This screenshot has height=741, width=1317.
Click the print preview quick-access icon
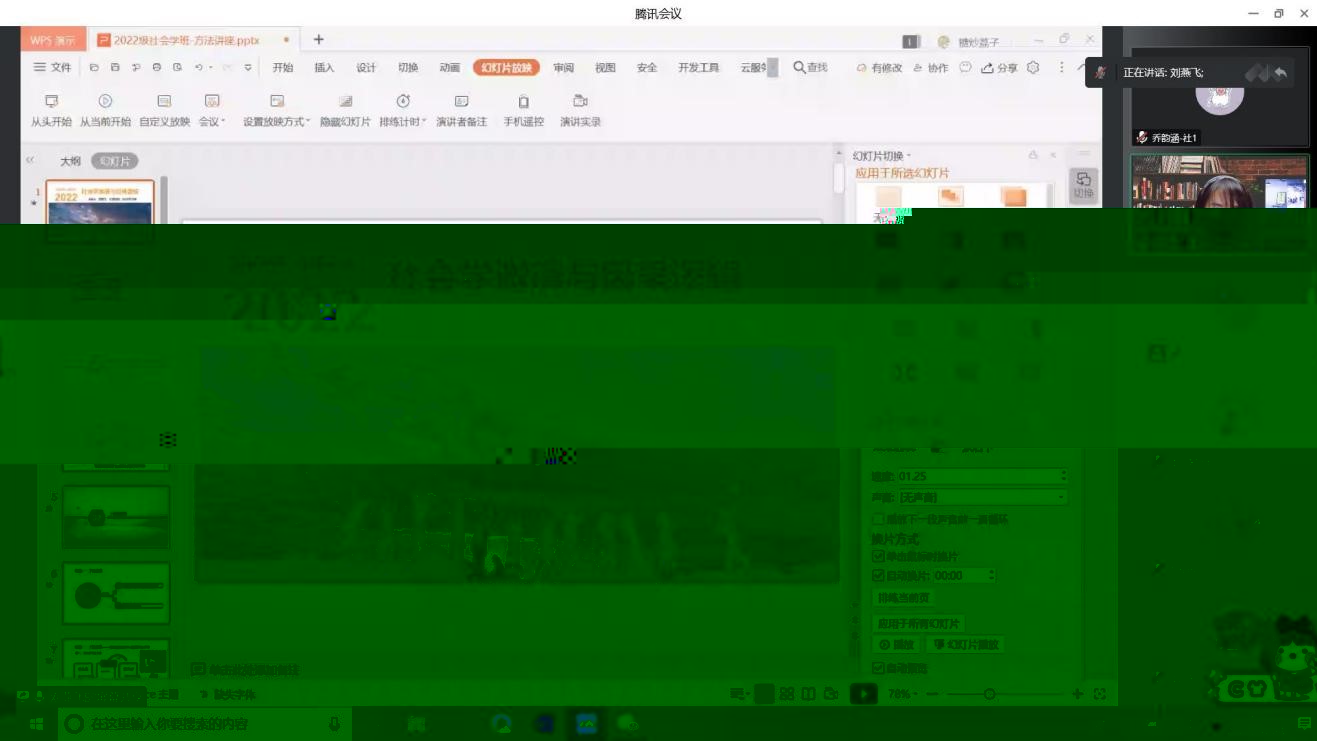point(177,67)
